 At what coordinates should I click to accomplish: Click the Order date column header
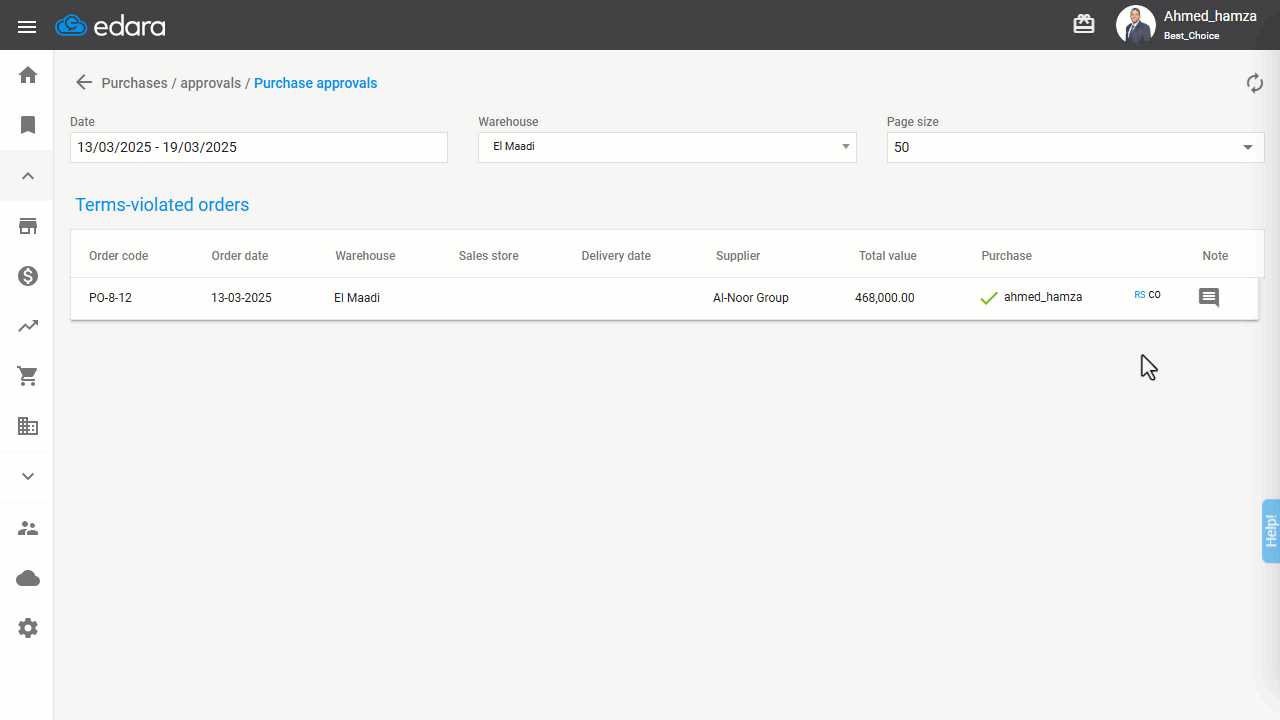[x=240, y=256]
